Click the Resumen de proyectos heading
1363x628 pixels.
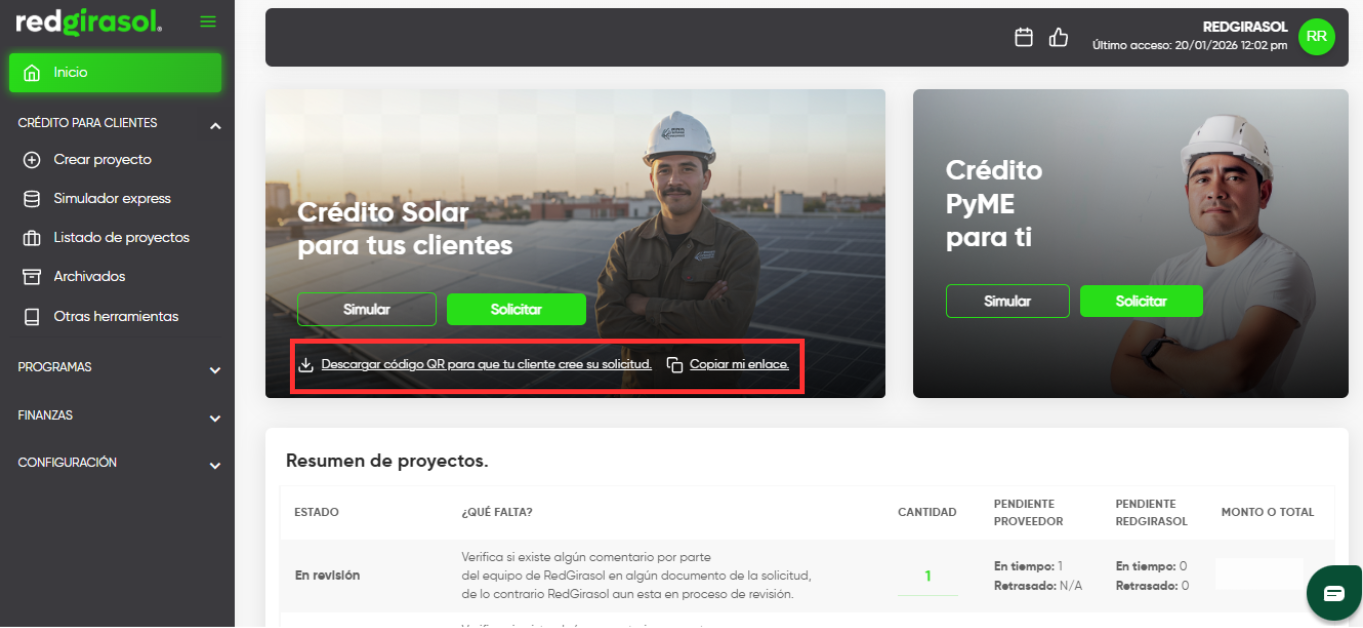click(x=387, y=461)
